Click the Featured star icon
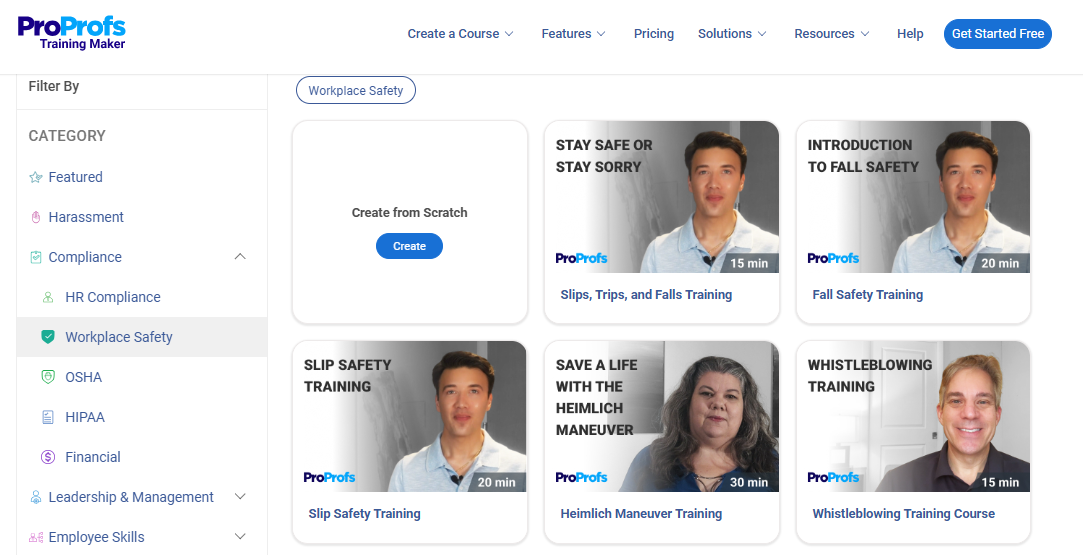Viewport: 1083px width, 555px height. (36, 177)
